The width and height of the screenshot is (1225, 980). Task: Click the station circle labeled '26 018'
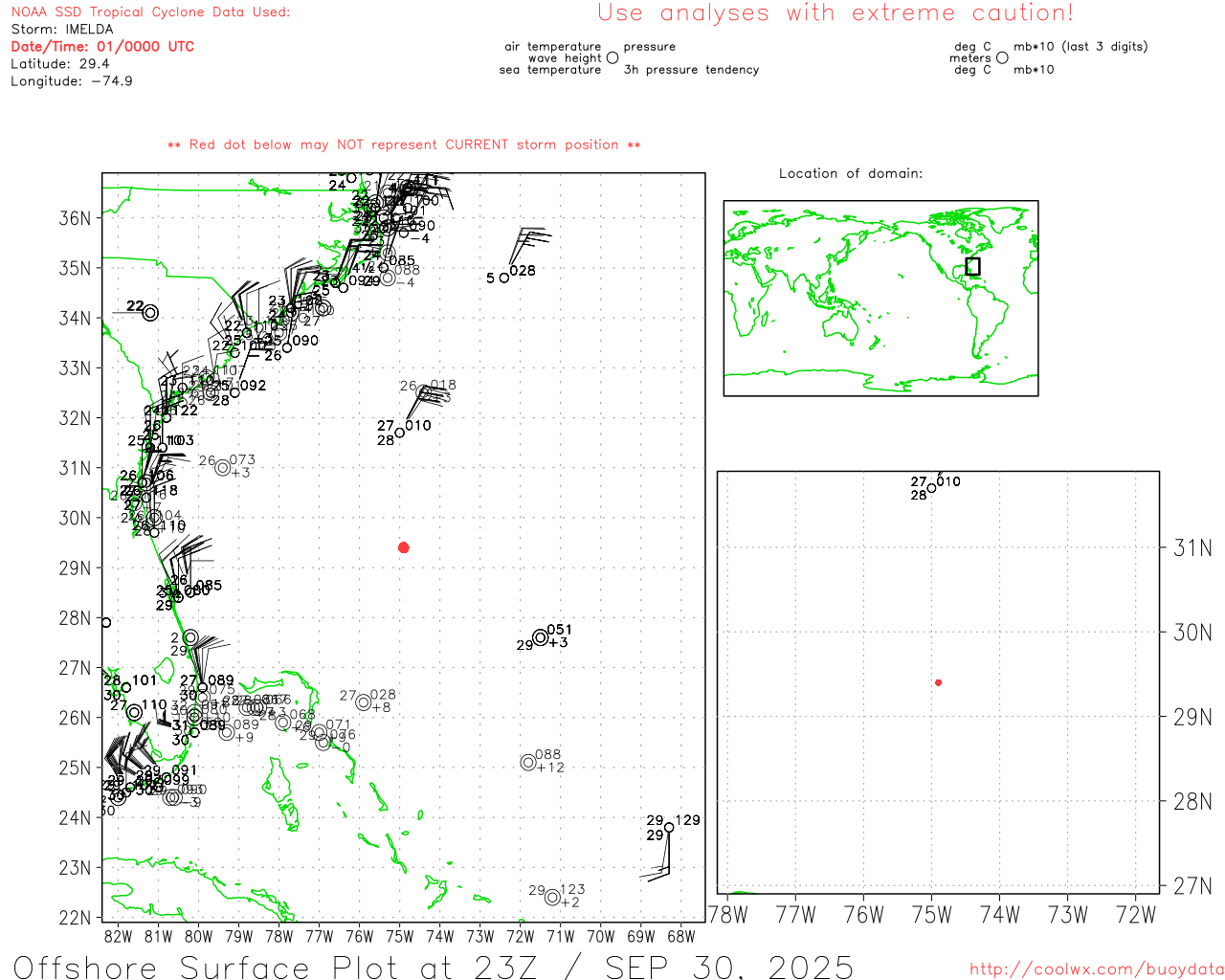pos(424,392)
